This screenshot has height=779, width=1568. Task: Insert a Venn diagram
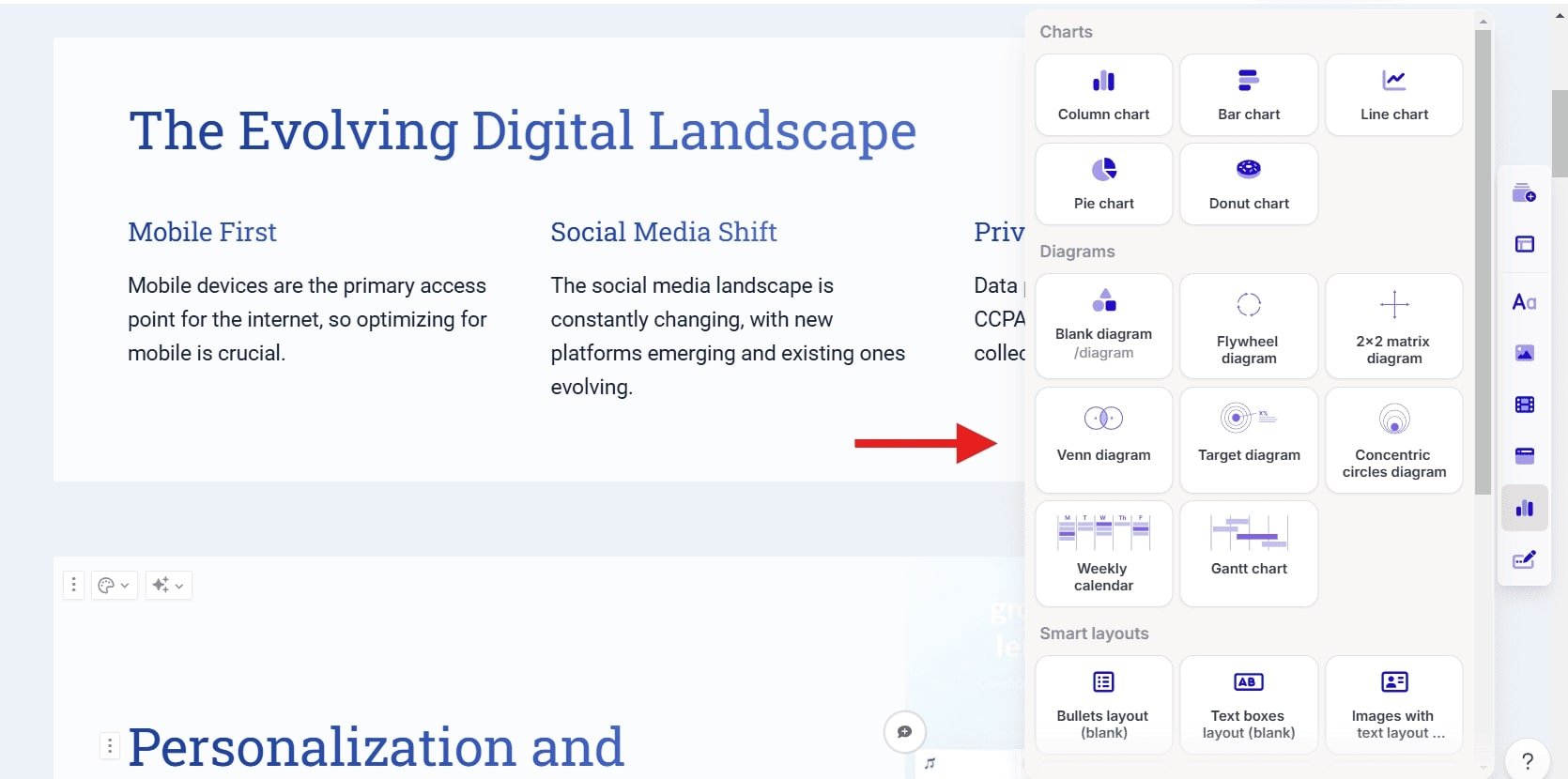coord(1103,439)
